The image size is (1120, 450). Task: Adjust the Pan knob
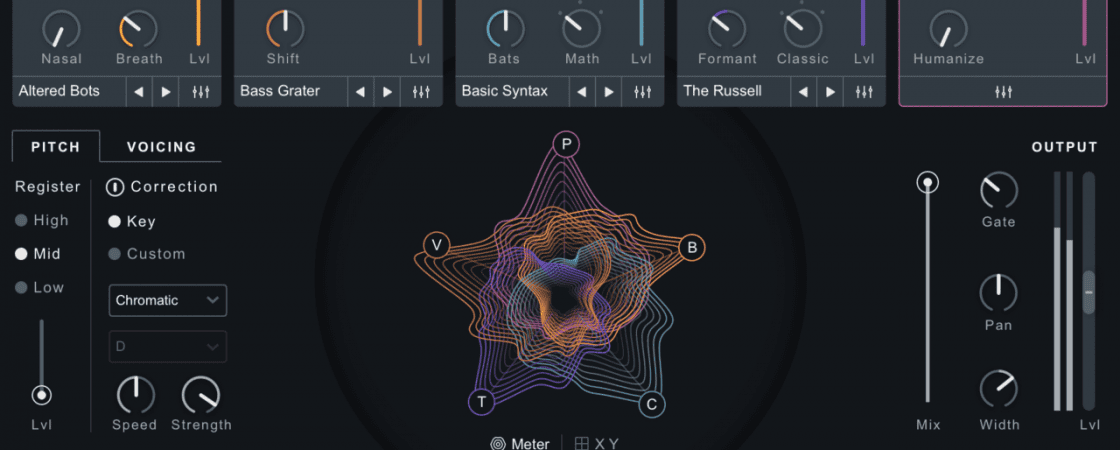pyautogui.click(x=999, y=293)
